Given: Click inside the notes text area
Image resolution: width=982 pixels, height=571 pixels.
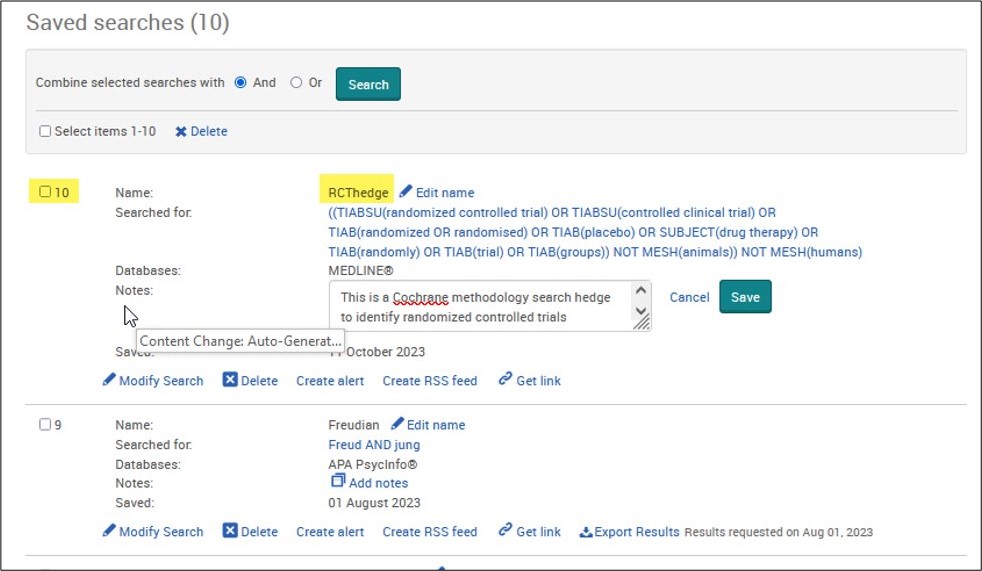Looking at the screenshot, I should [x=480, y=307].
